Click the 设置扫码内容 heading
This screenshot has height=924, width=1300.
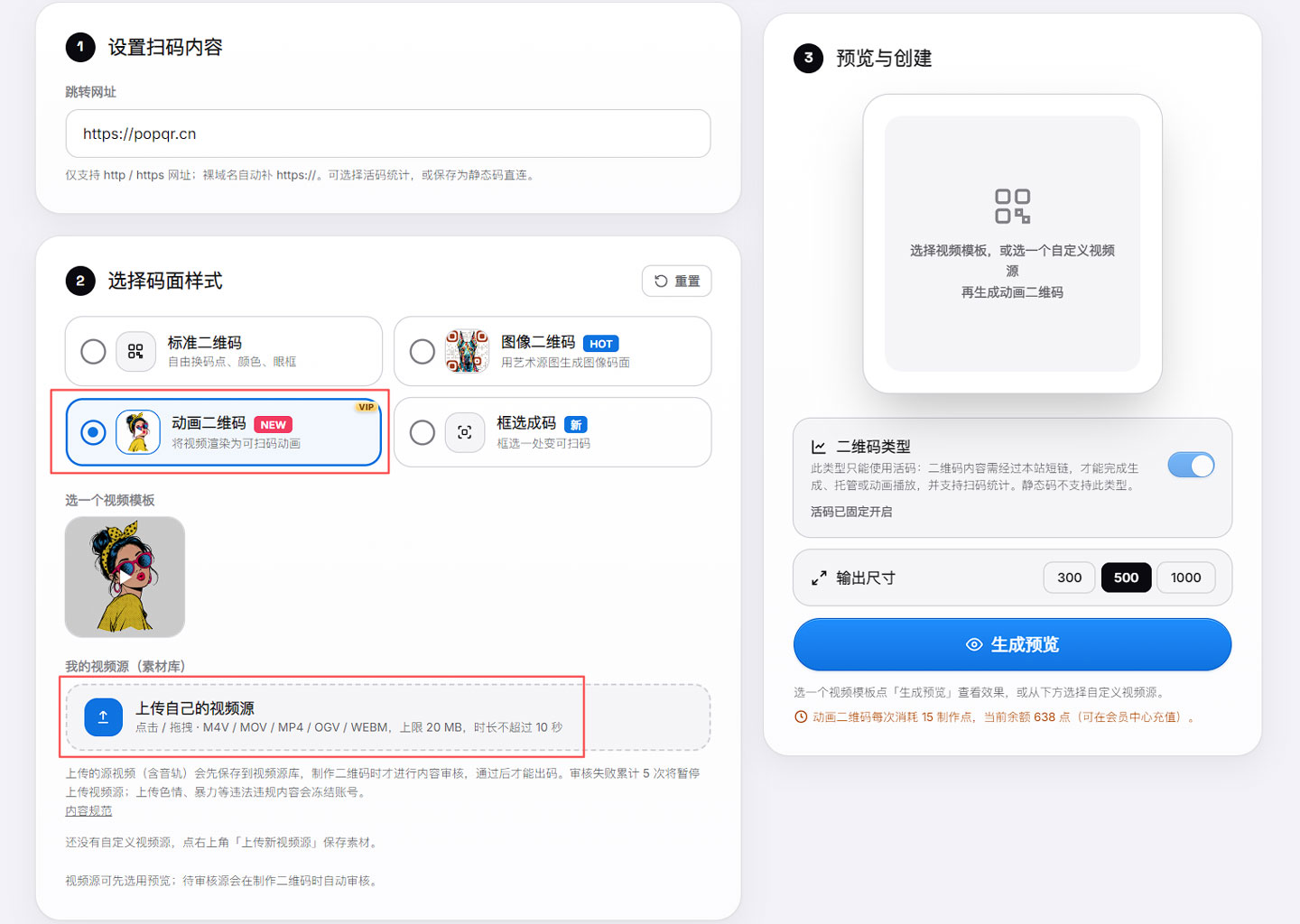(x=165, y=47)
